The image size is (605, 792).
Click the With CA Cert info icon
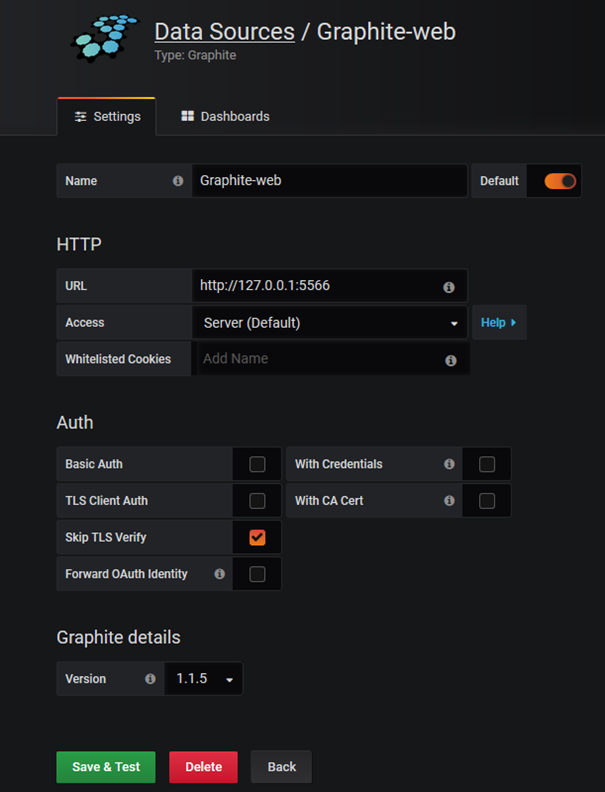click(x=449, y=501)
